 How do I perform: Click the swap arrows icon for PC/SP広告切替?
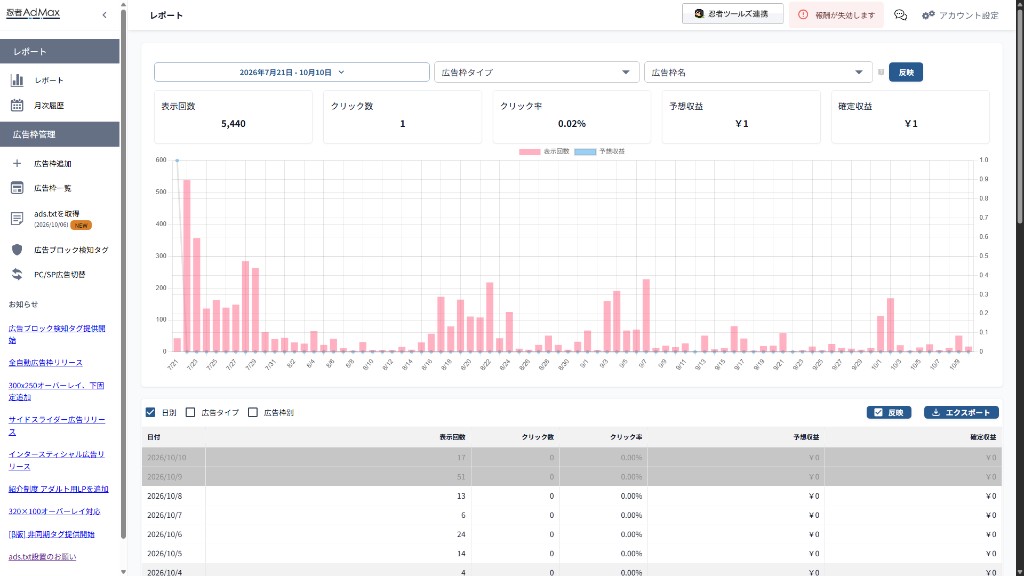pyautogui.click(x=17, y=274)
